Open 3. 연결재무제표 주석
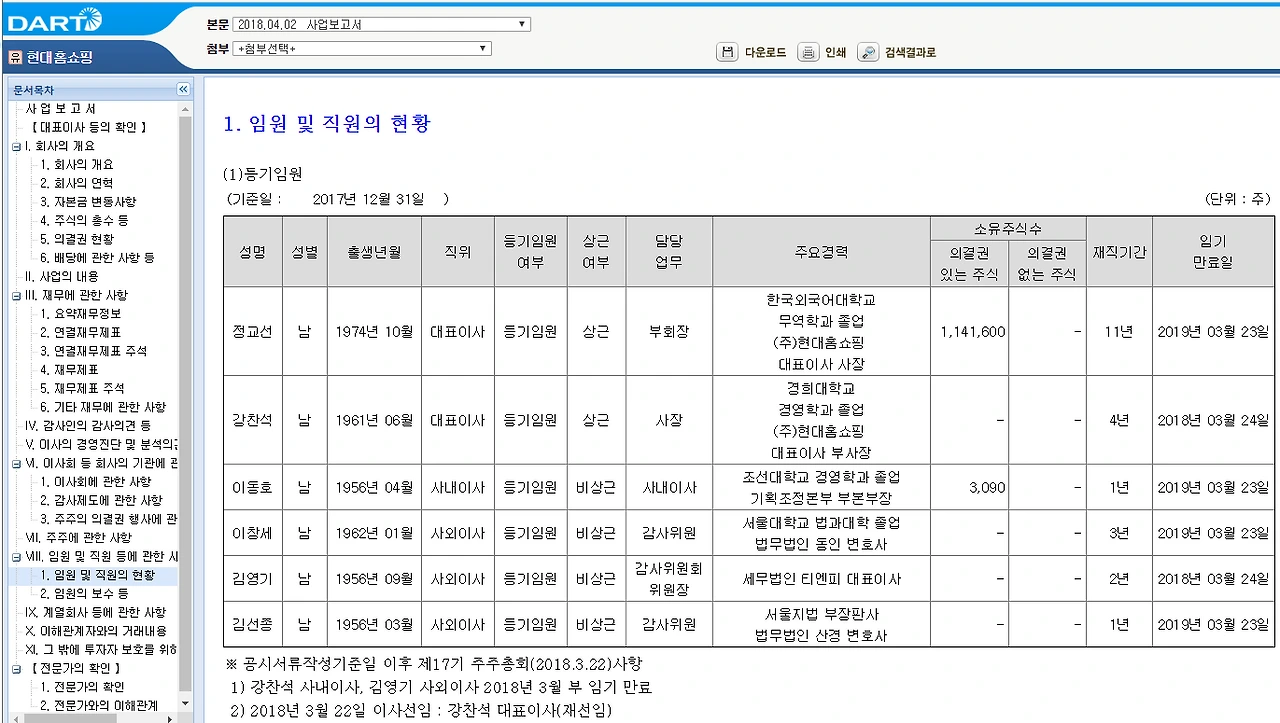This screenshot has height=723, width=1280. (93, 351)
